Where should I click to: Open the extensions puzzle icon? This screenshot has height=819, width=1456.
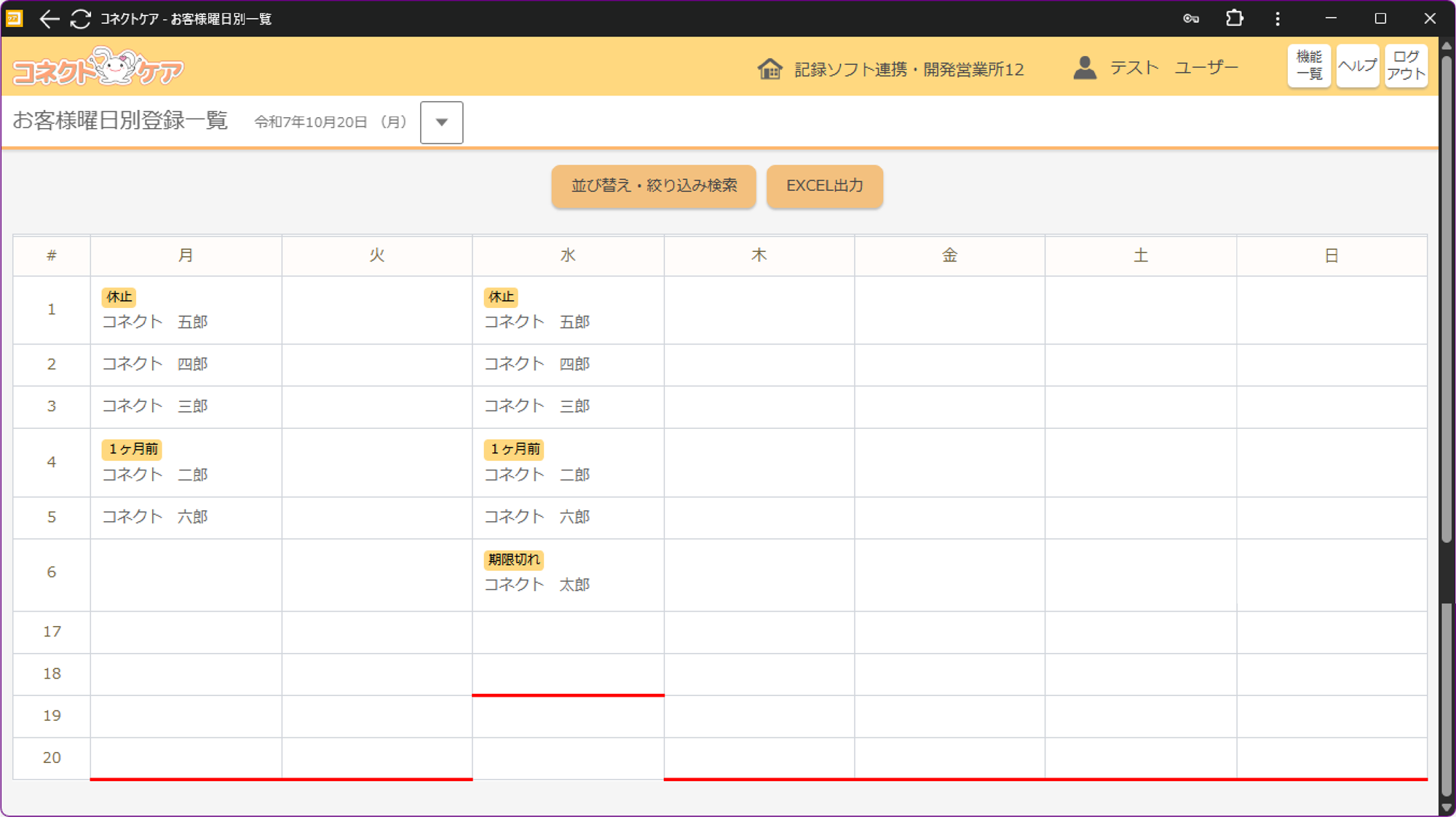(x=1234, y=19)
